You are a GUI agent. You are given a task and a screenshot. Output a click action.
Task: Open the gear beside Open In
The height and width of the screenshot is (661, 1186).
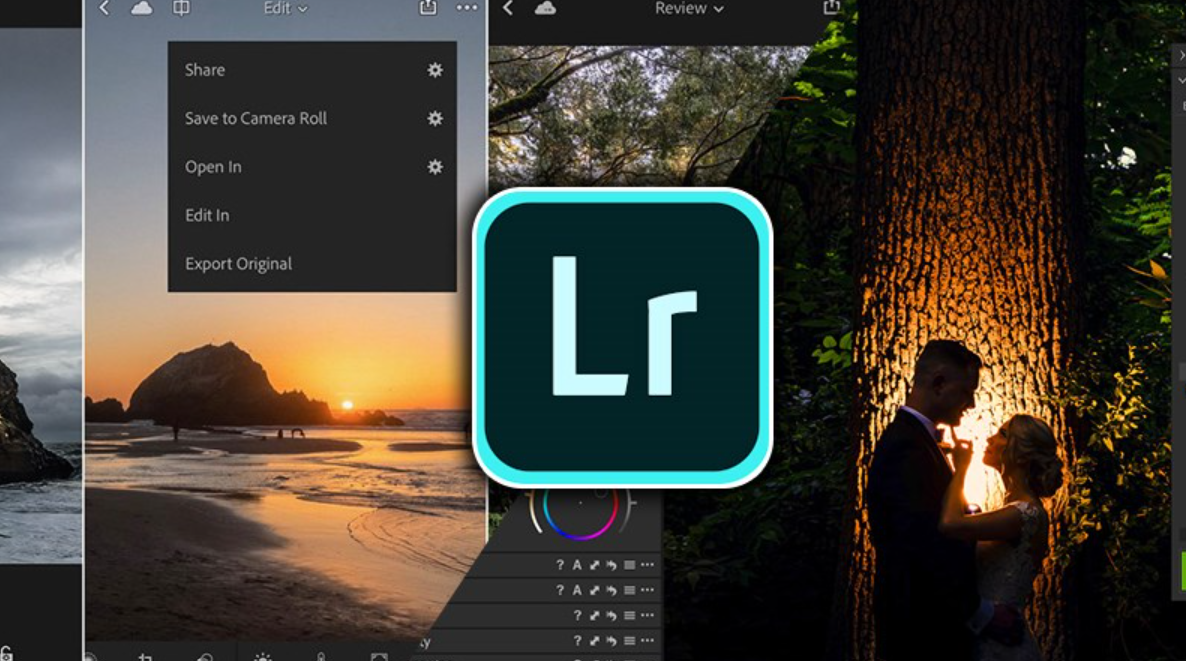tap(435, 166)
